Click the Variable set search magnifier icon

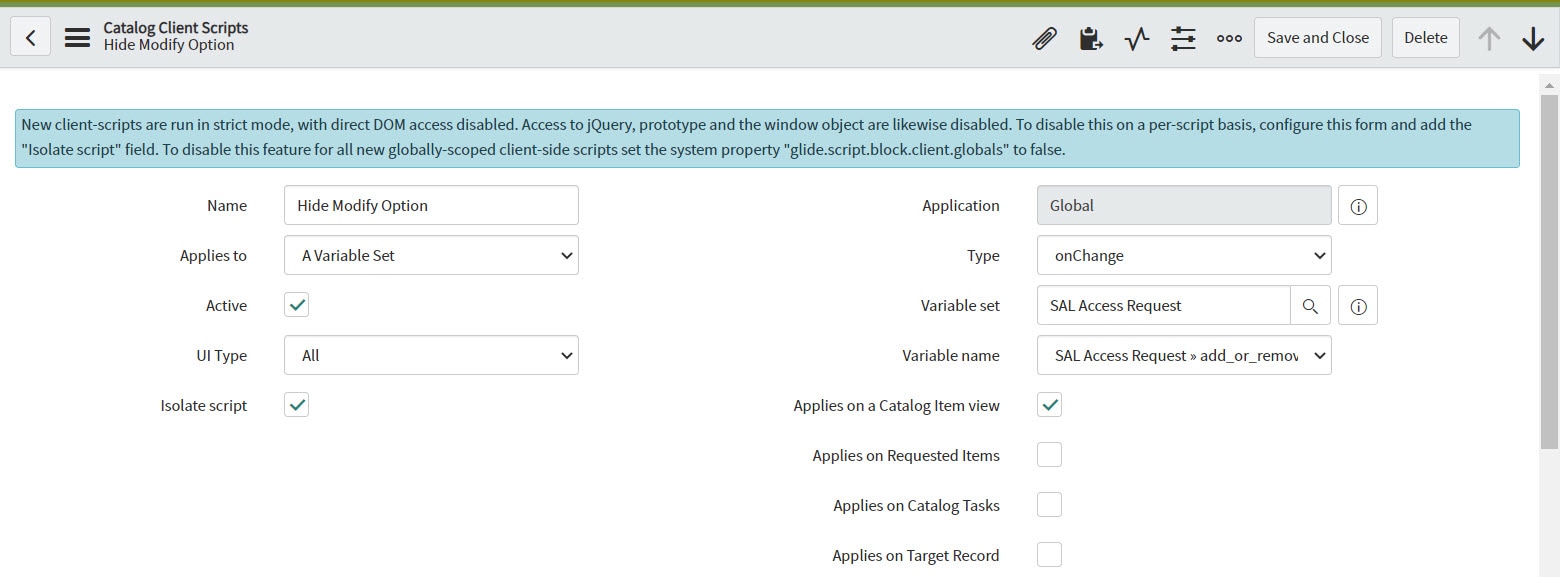point(1310,305)
